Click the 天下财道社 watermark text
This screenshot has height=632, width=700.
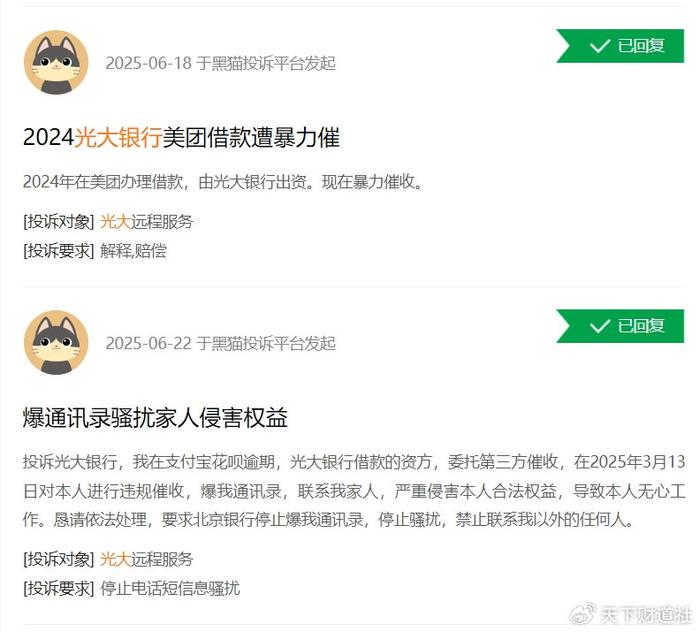(x=646, y=615)
